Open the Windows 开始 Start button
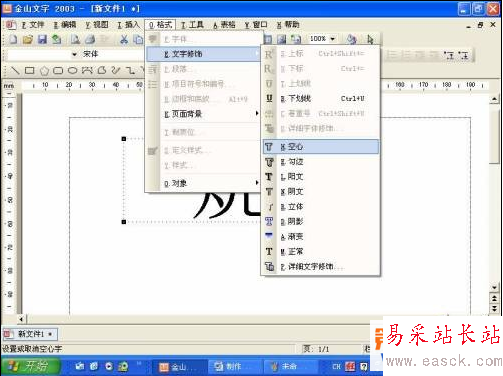 pos(31,366)
